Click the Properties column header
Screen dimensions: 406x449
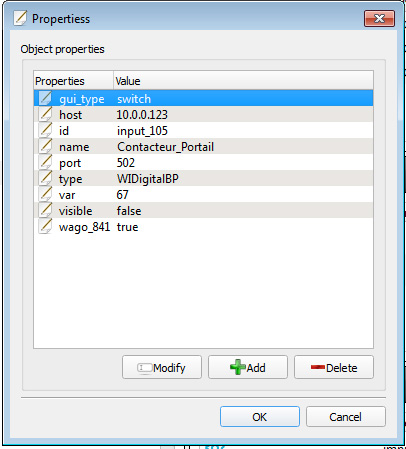[x=74, y=81]
